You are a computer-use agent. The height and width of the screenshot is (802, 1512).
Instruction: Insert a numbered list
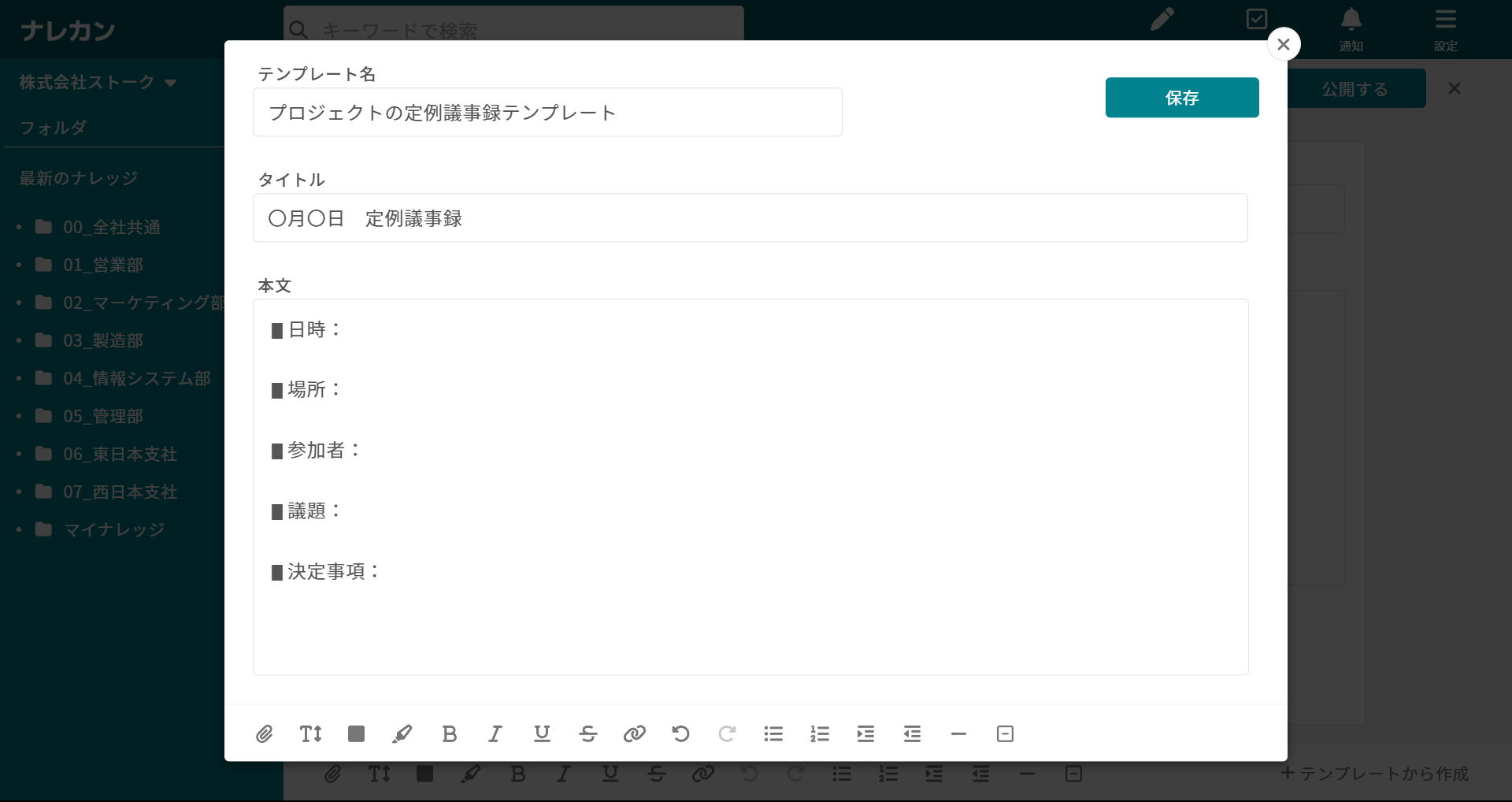point(820,734)
